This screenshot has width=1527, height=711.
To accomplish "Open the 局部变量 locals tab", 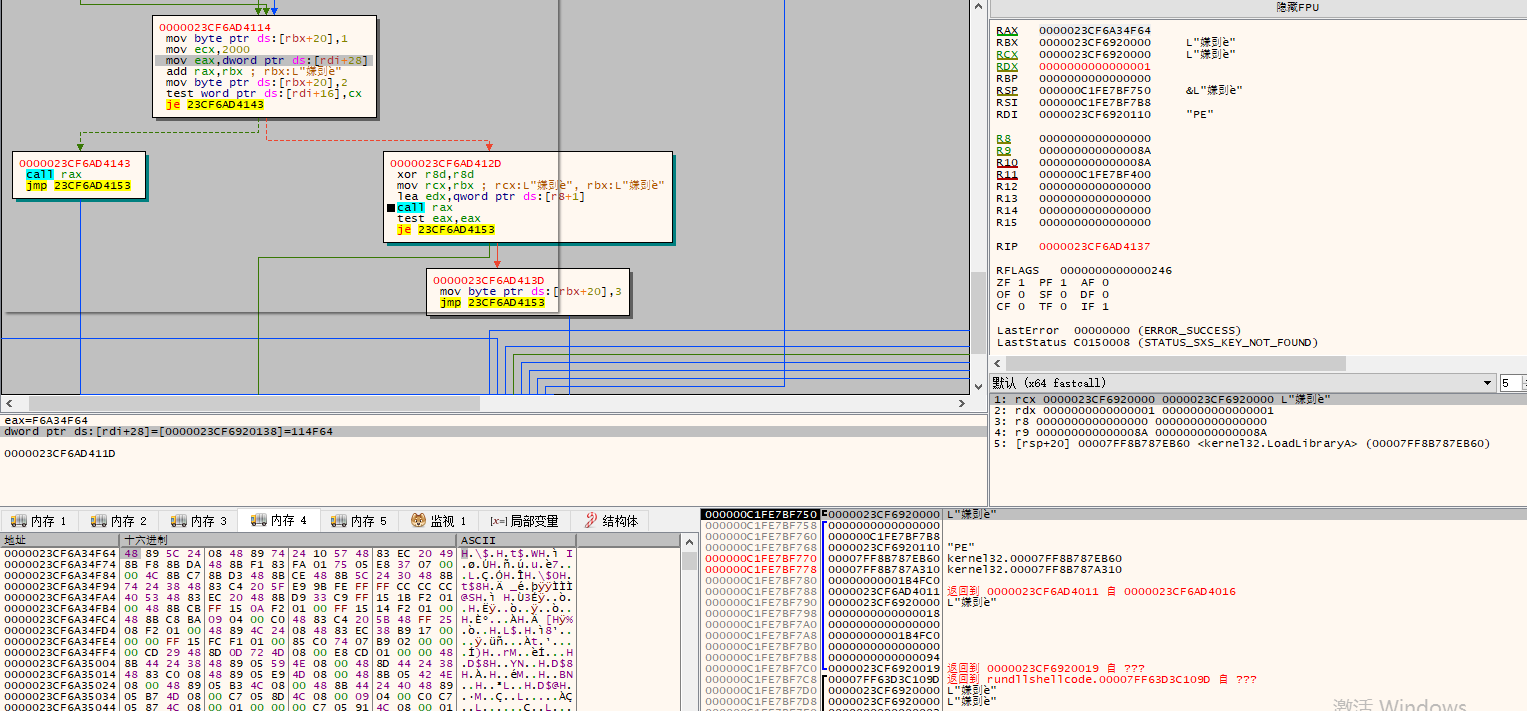I will pos(524,521).
